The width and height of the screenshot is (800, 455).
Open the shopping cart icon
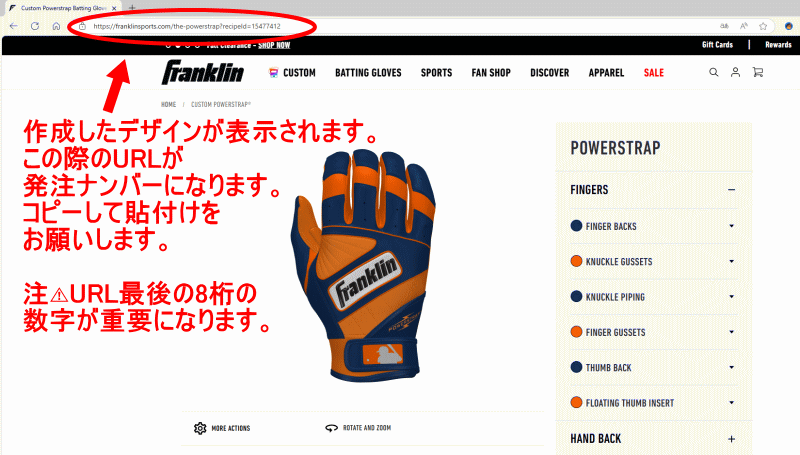coord(758,72)
